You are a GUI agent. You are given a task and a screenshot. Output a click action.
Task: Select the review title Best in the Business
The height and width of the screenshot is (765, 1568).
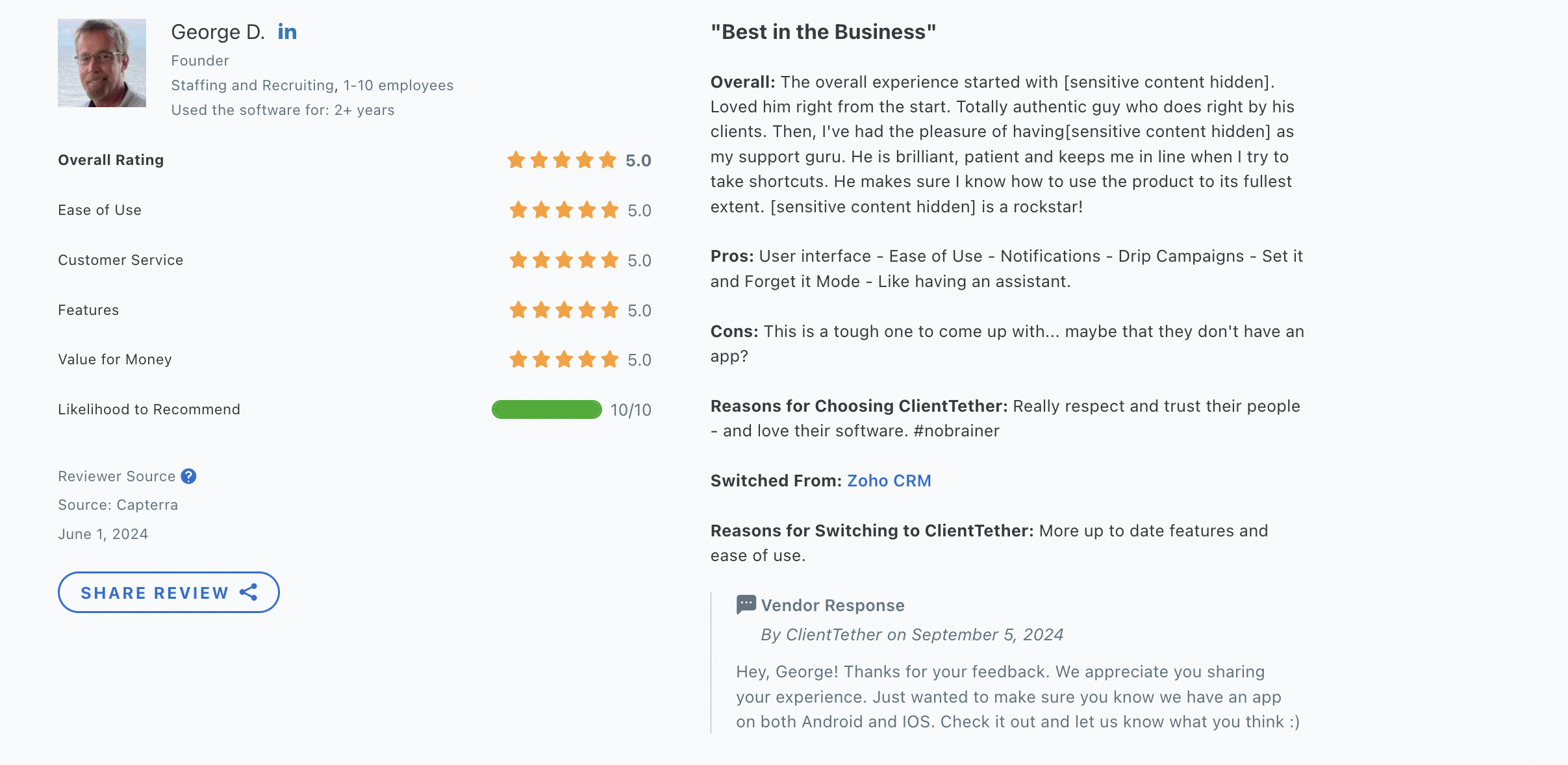(822, 31)
